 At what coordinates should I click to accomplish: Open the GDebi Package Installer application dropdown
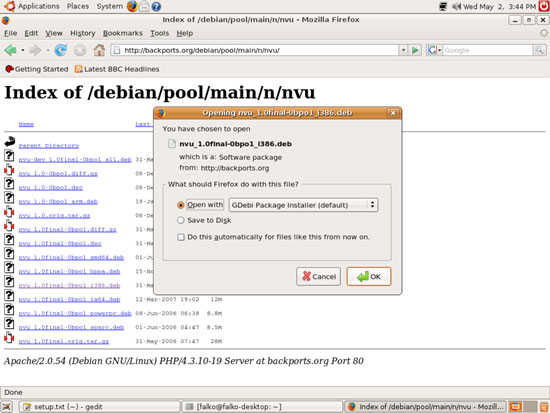303,205
